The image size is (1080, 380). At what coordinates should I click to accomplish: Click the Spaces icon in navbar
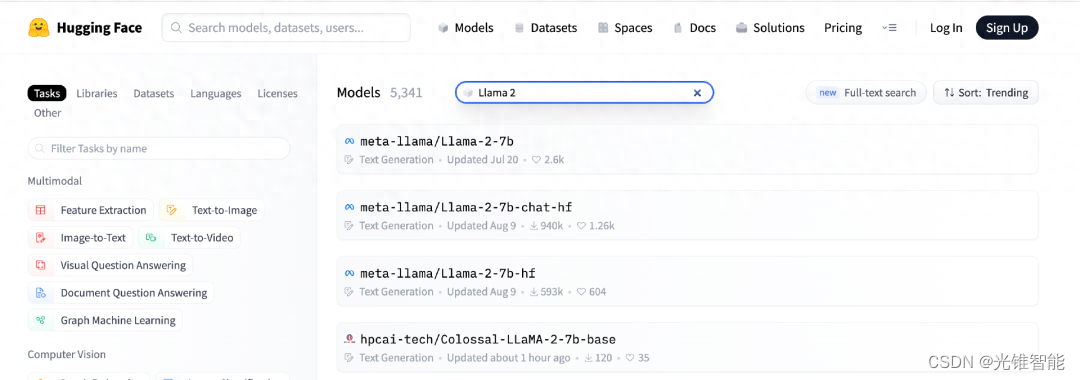pyautogui.click(x=603, y=28)
